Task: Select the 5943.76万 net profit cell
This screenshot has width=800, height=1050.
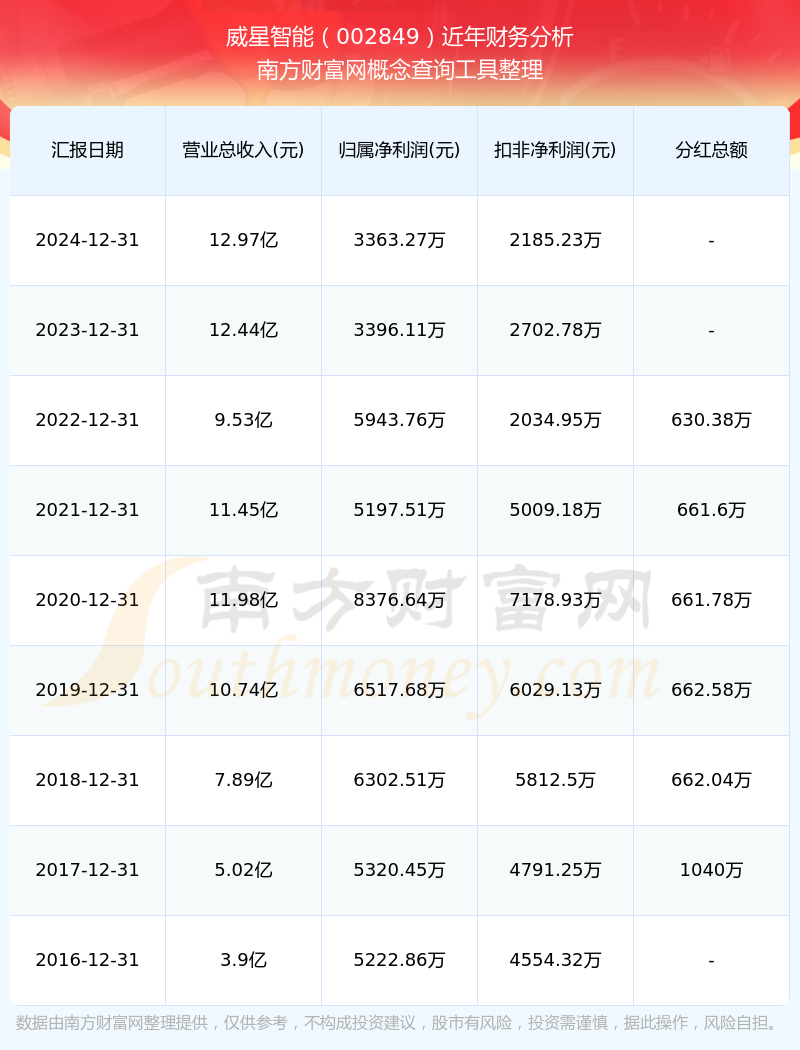Action: coord(400,420)
